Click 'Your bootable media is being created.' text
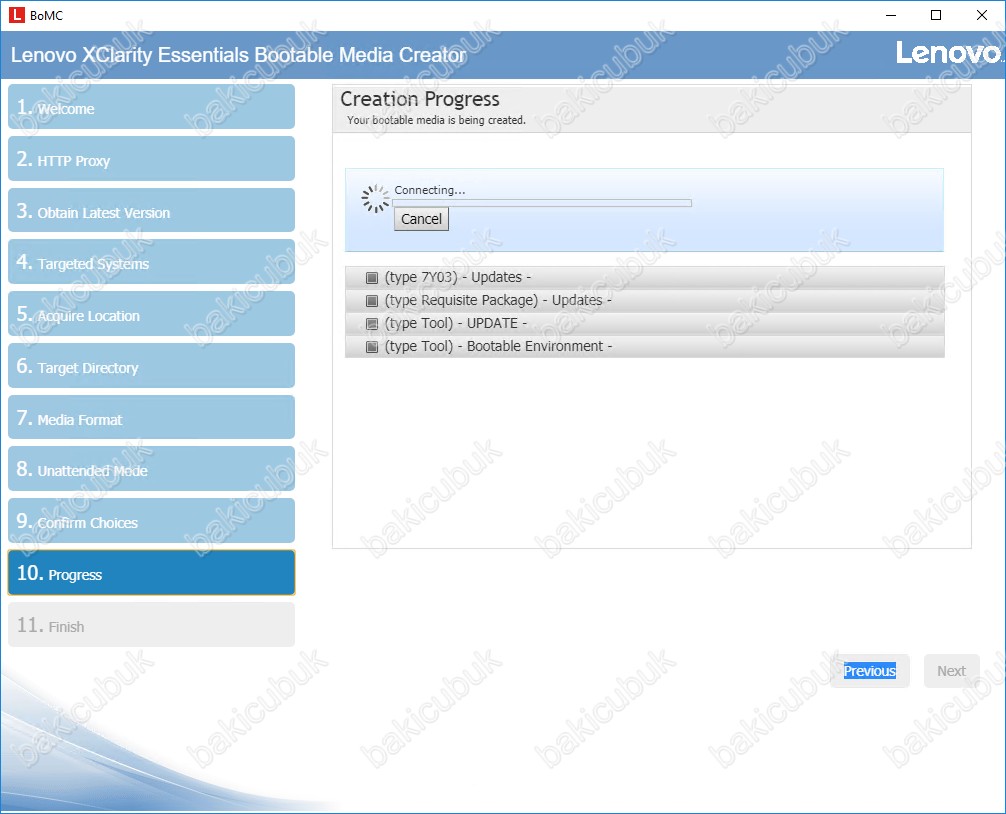 click(x=436, y=120)
